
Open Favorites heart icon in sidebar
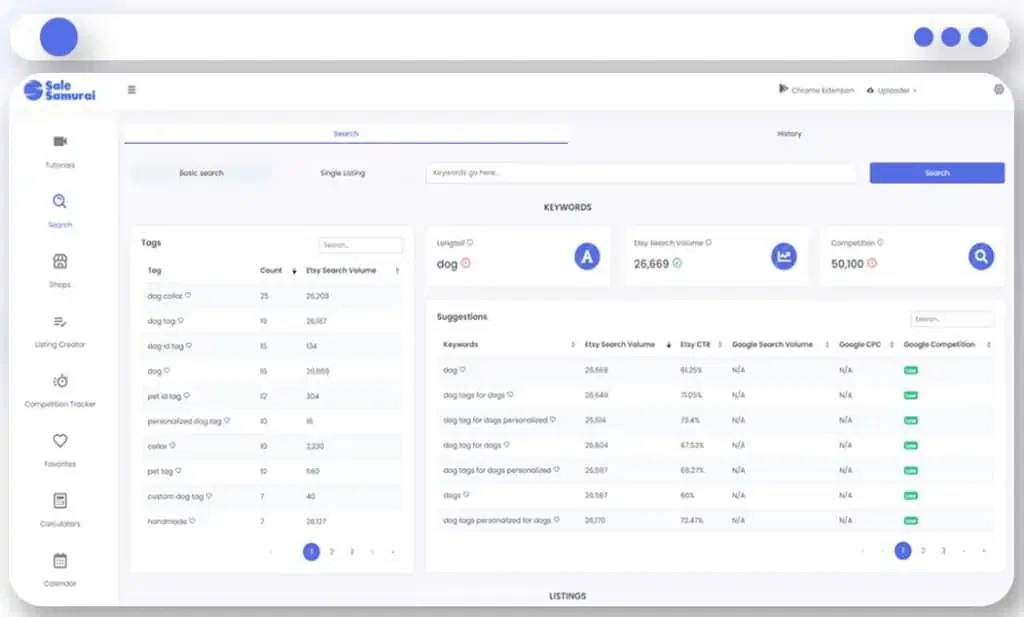tap(60, 441)
